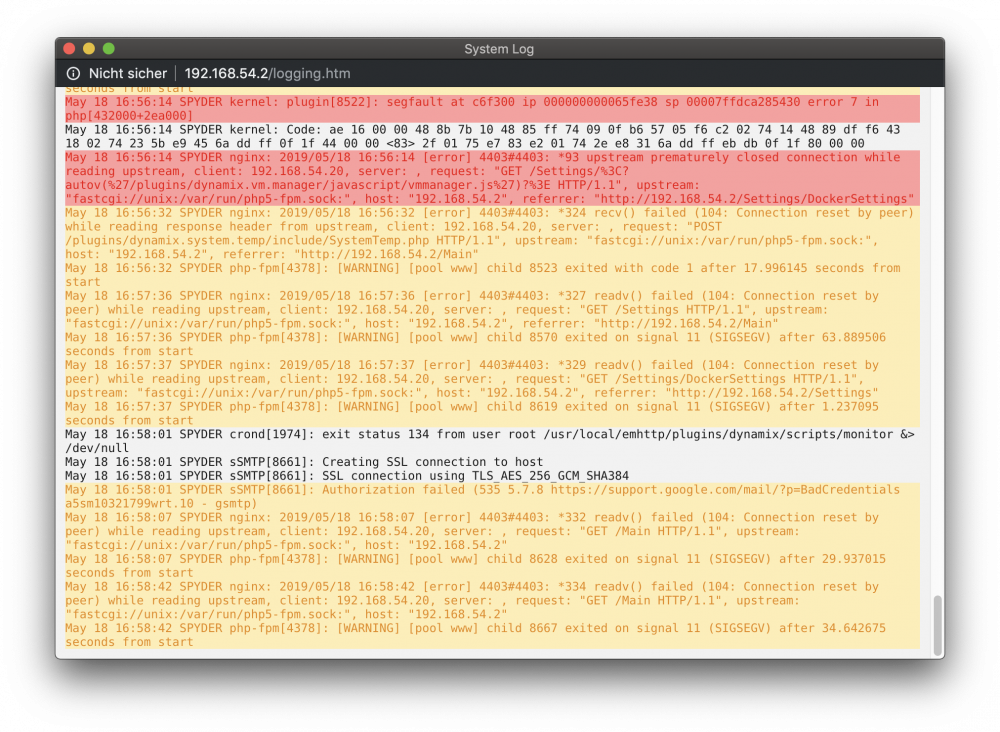Screen dimensions: 1000x732
Task: Click the 'a5sm10321799wrt.10 - gsmtp)' line
Action: (x=161, y=504)
